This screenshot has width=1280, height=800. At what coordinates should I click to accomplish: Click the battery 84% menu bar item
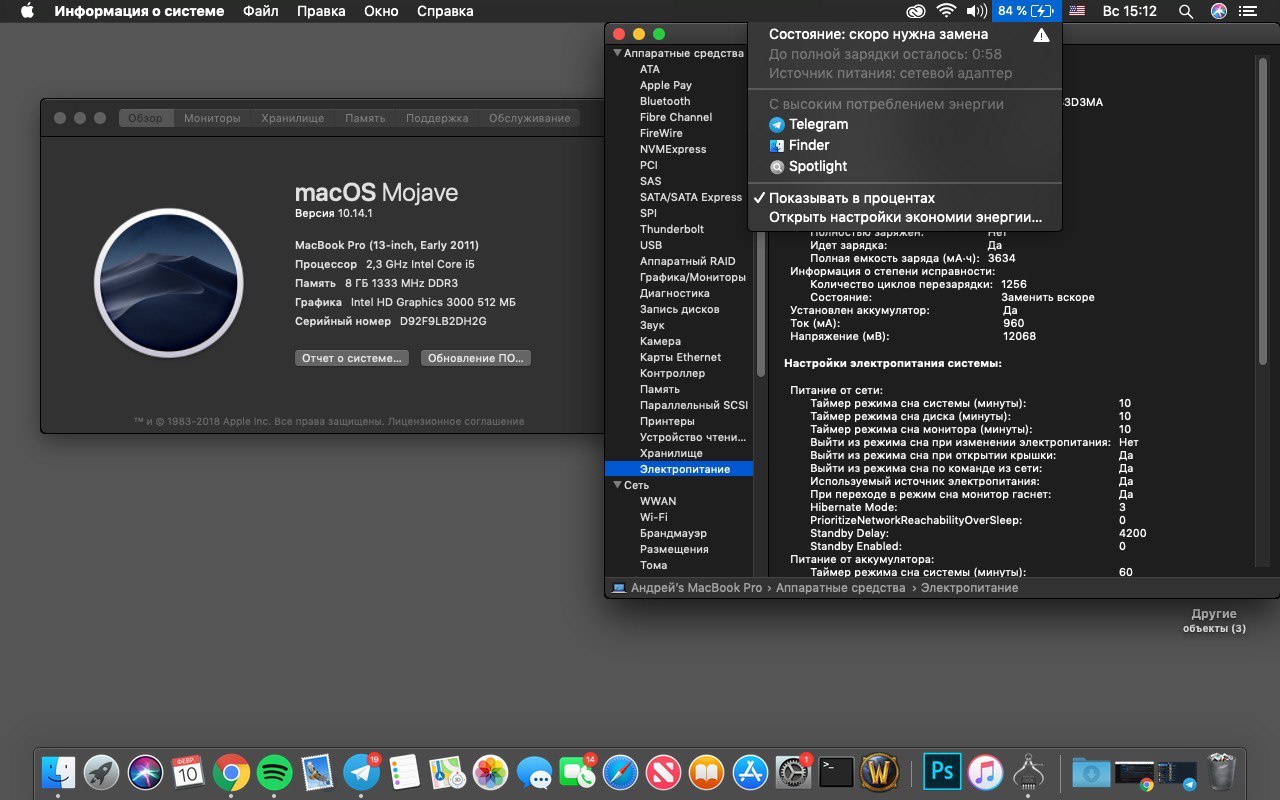tap(1026, 11)
